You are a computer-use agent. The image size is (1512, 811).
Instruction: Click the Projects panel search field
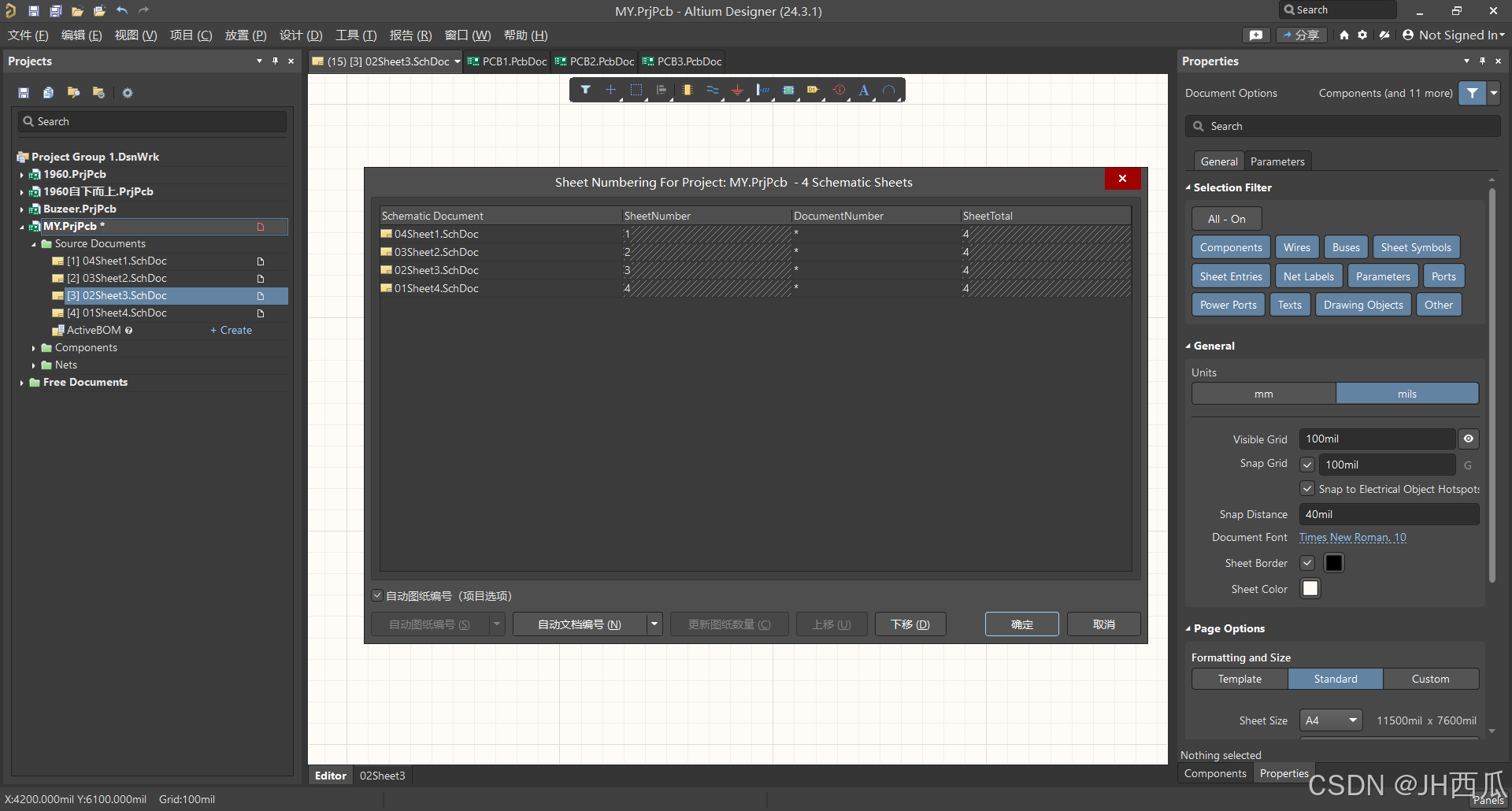pos(153,121)
